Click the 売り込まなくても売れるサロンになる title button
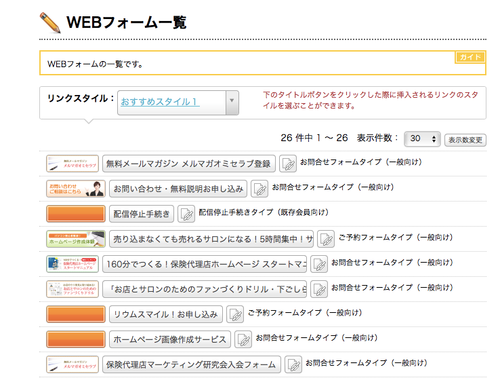Screen dimensions: 500x378 pyautogui.click(x=212, y=239)
